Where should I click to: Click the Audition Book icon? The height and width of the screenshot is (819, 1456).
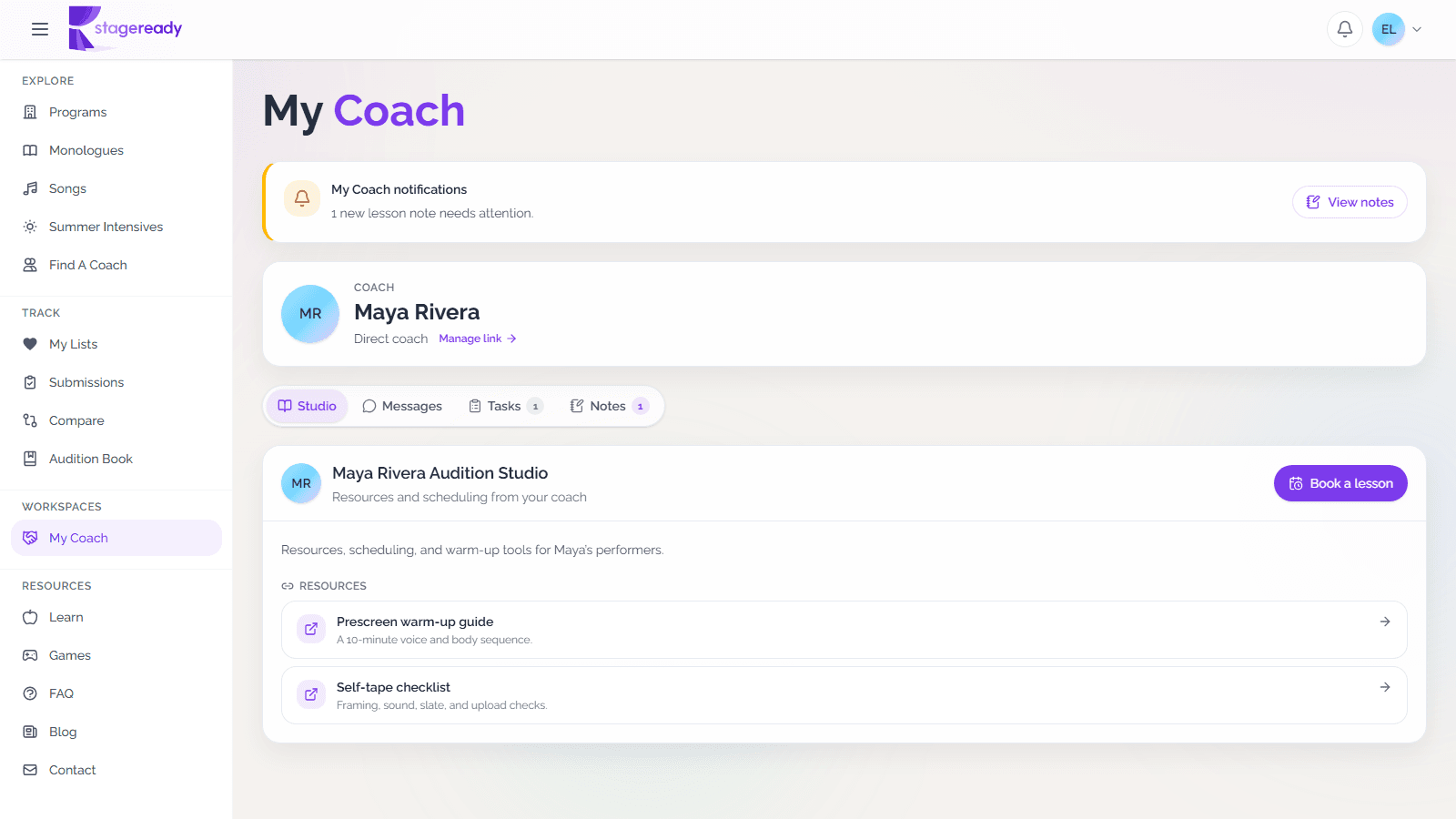[30, 459]
